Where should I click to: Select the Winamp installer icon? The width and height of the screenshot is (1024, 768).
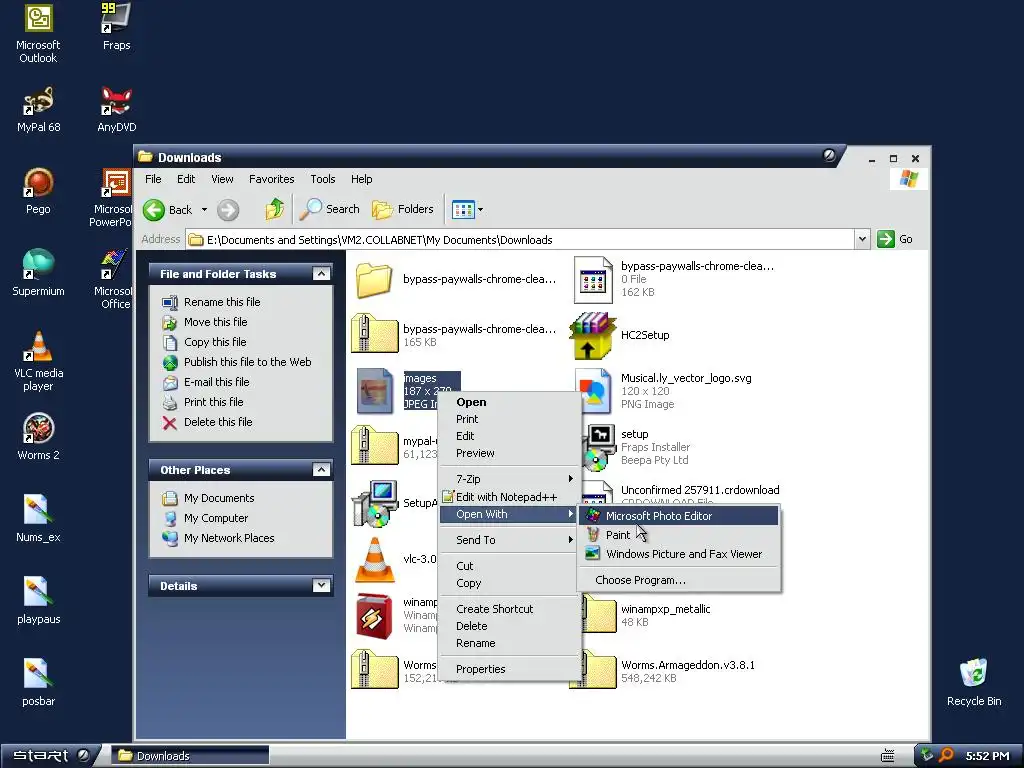pos(374,615)
